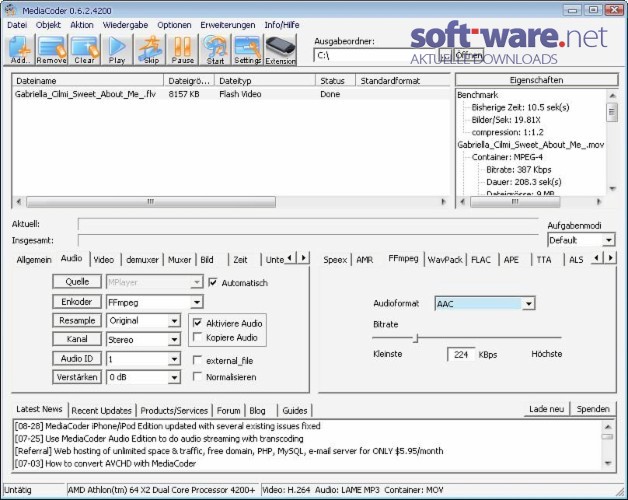Image resolution: width=628 pixels, height=500 pixels.
Task: Open the Guides tab
Action: pos(295,411)
